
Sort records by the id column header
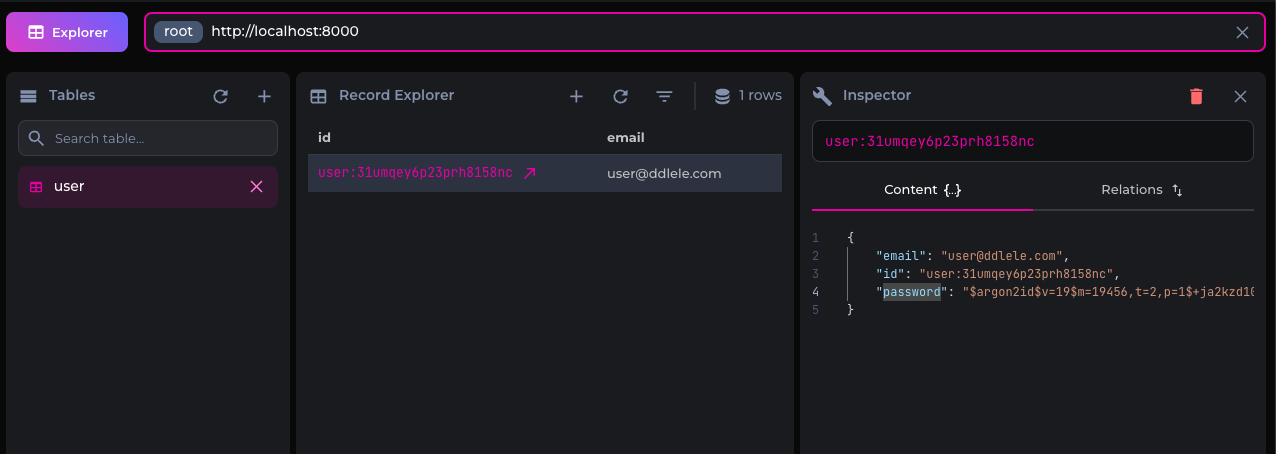(x=324, y=137)
